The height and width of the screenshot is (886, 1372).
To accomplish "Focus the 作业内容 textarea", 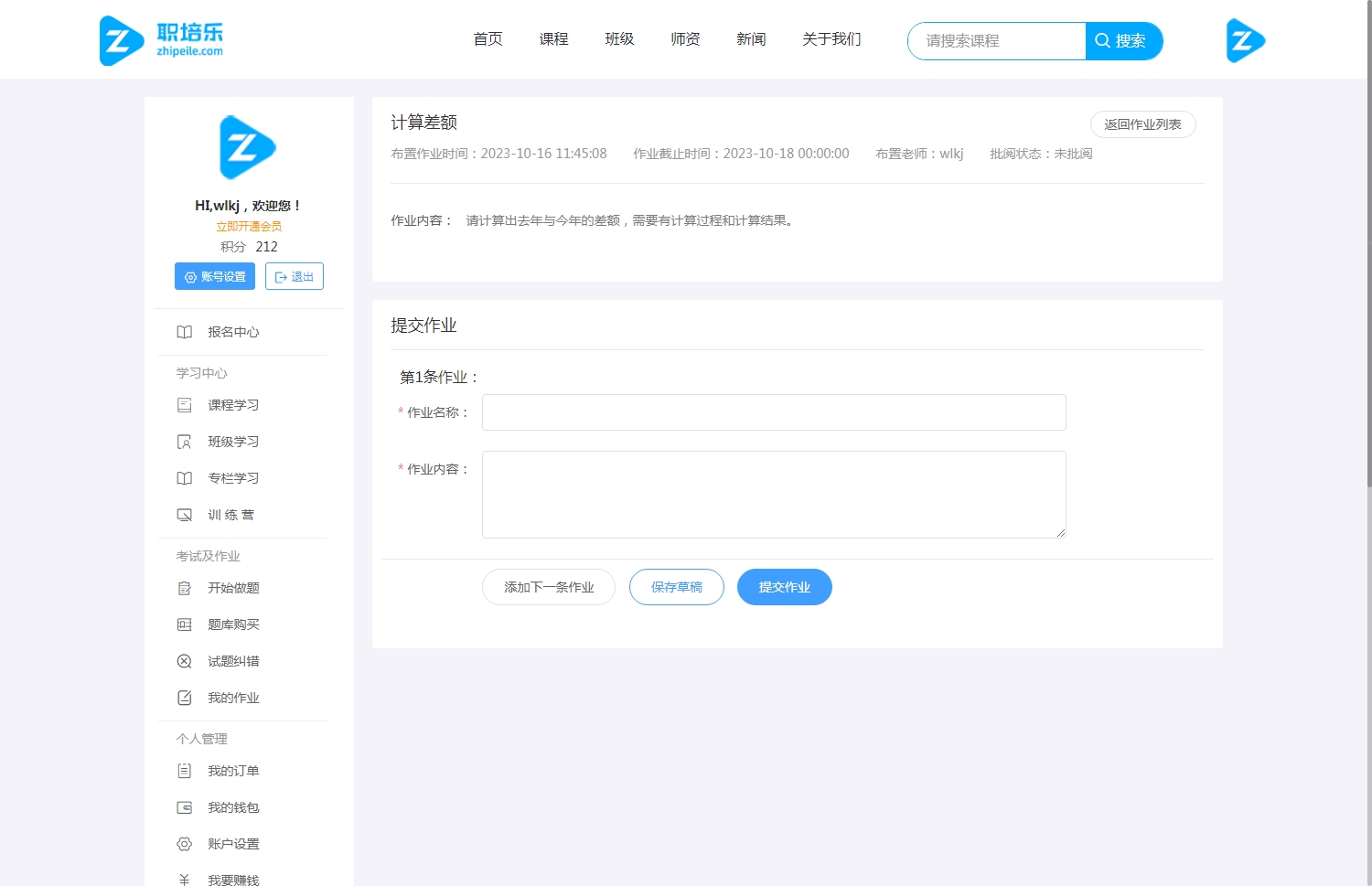I will coord(774,495).
